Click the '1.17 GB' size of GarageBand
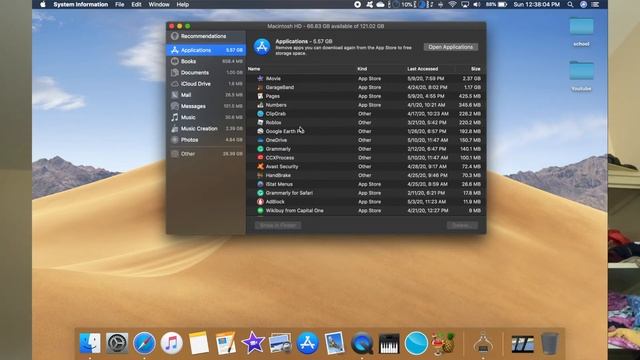 tap(472, 87)
